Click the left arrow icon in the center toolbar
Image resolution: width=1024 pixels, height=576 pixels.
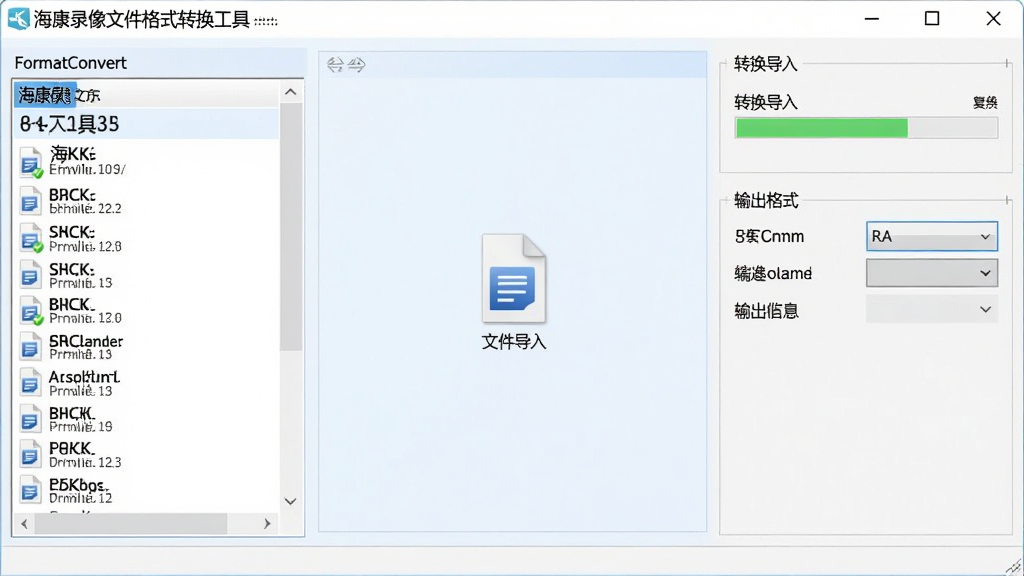pyautogui.click(x=335, y=65)
